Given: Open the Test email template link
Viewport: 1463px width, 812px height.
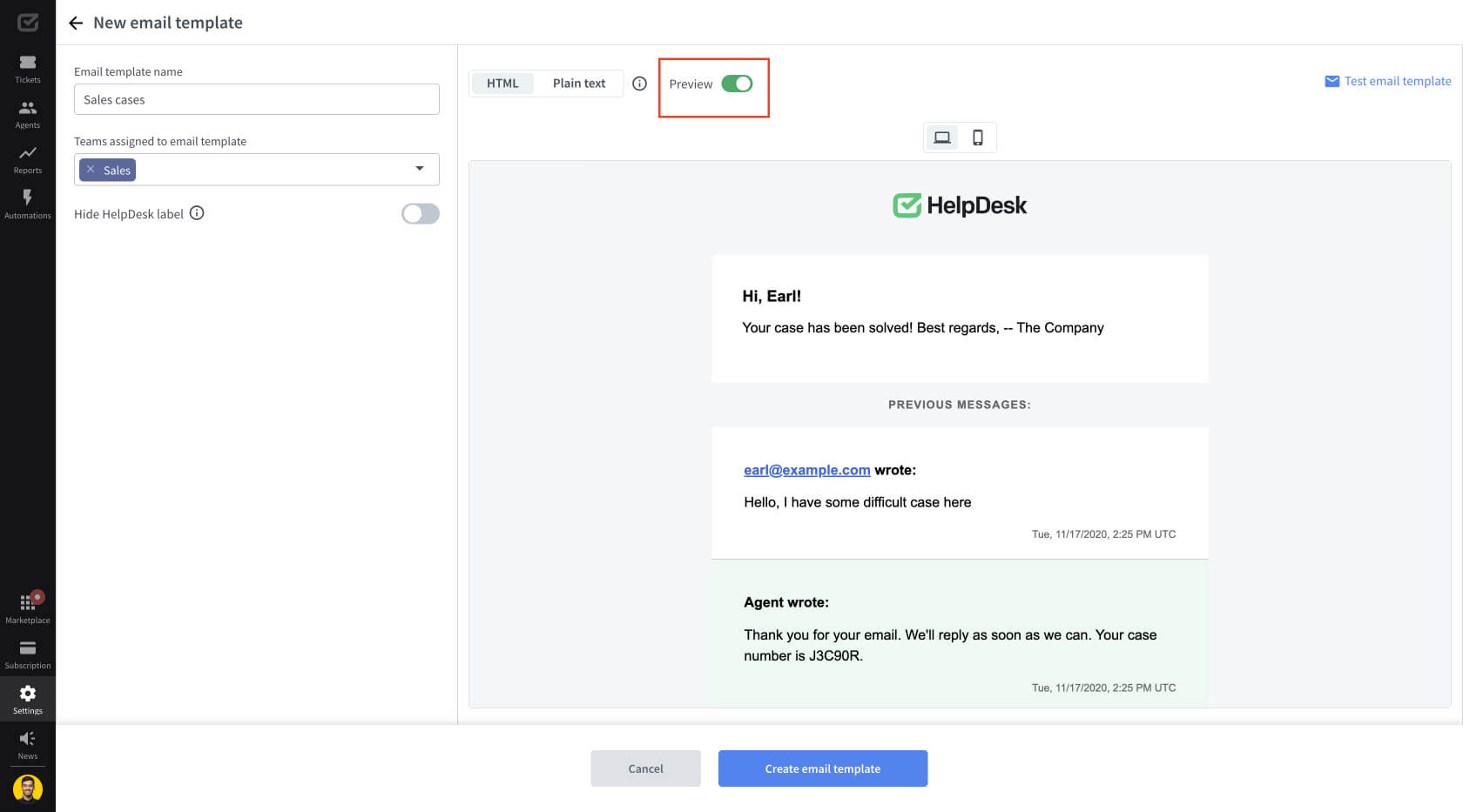Looking at the screenshot, I should point(1388,81).
